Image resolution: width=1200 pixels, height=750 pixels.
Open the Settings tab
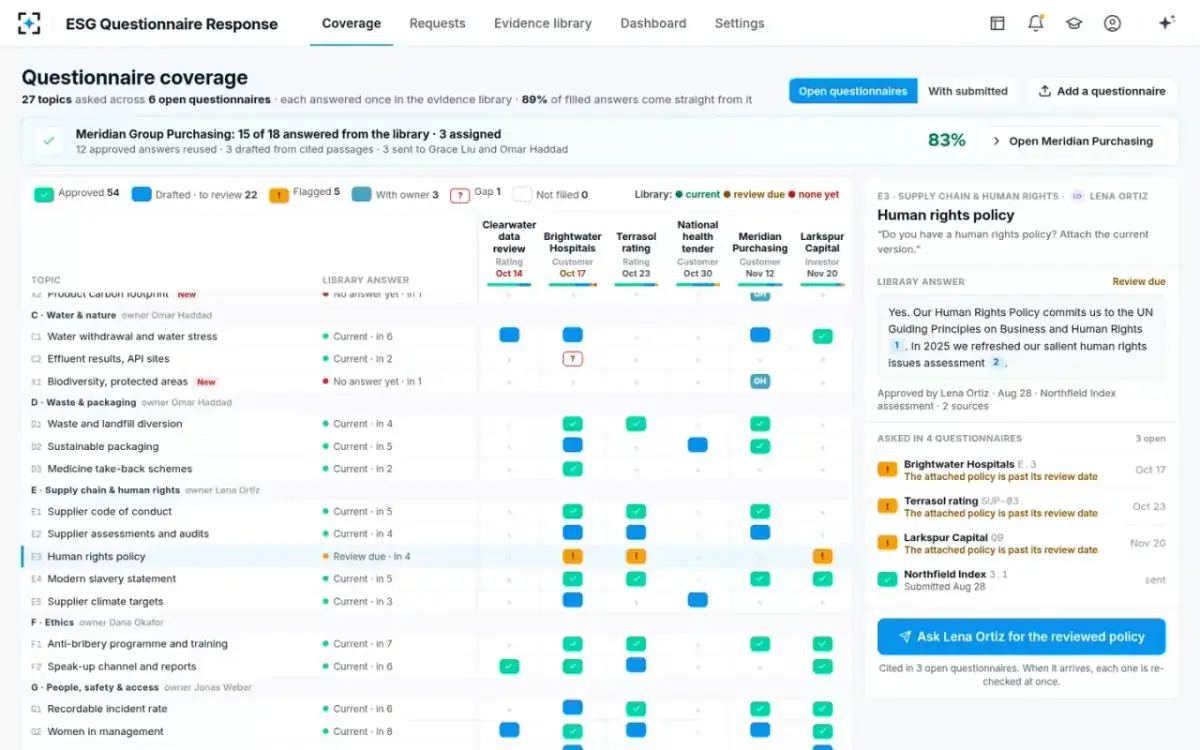739,23
